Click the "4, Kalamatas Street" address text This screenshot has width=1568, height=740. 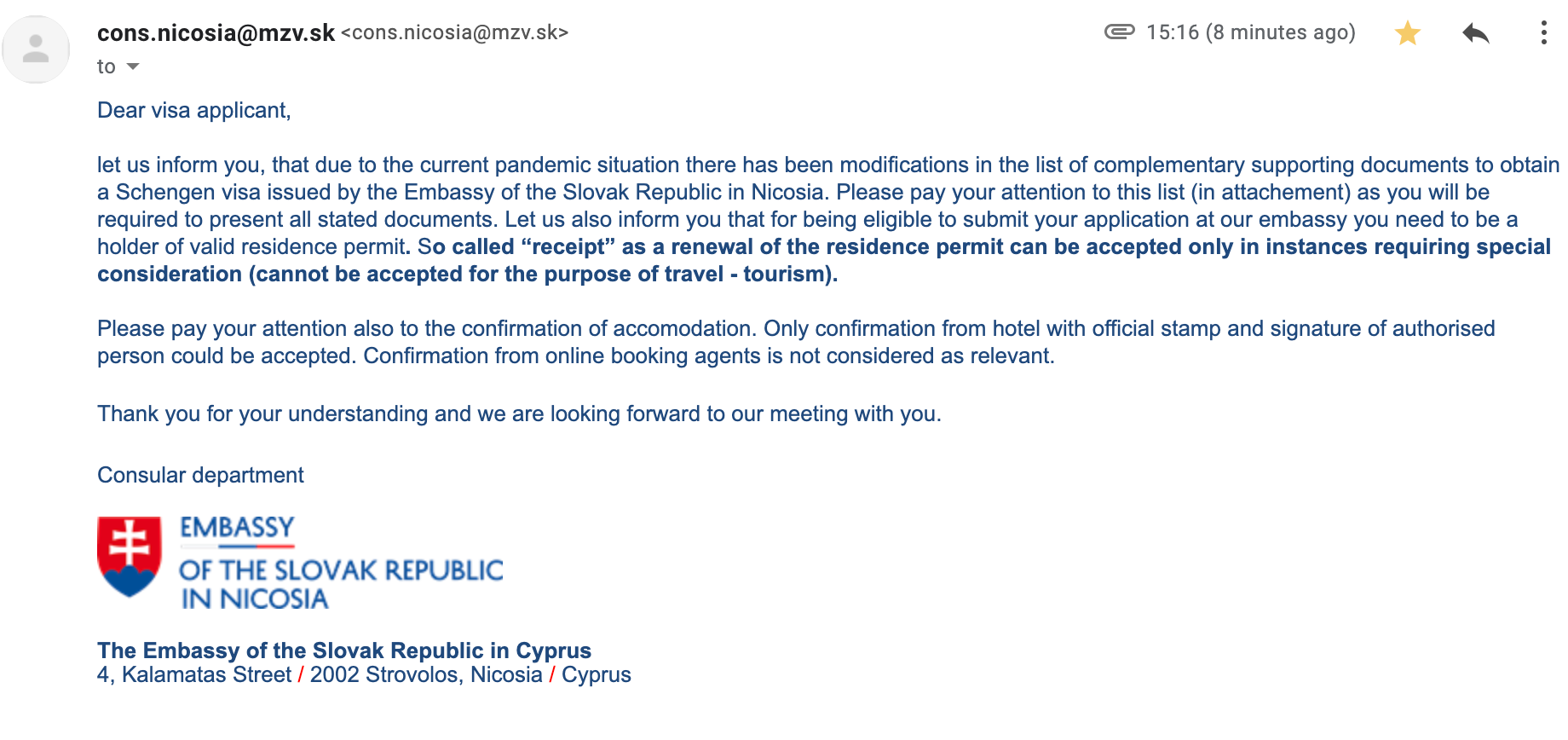click(194, 675)
